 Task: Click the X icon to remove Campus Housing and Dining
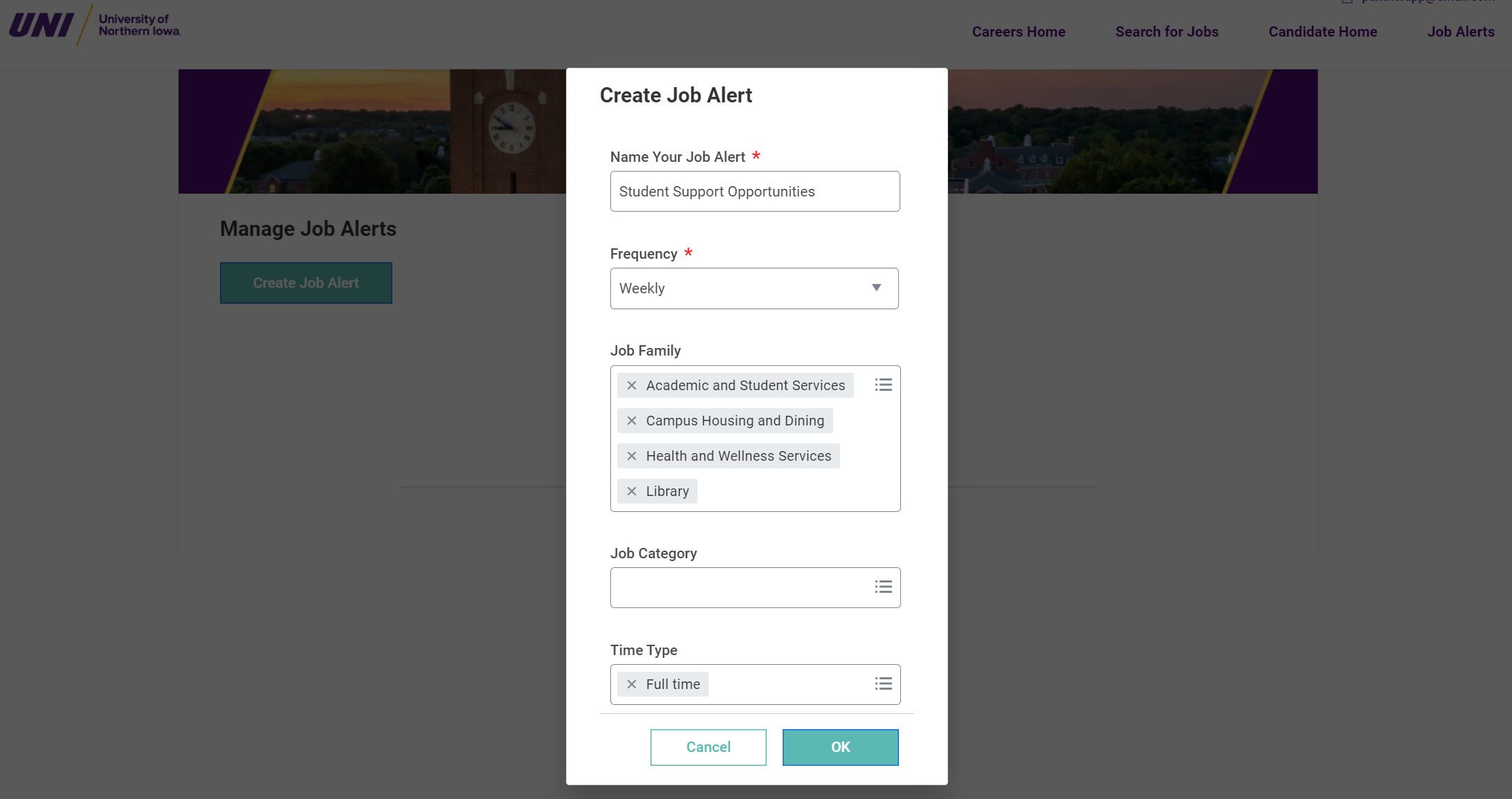630,420
